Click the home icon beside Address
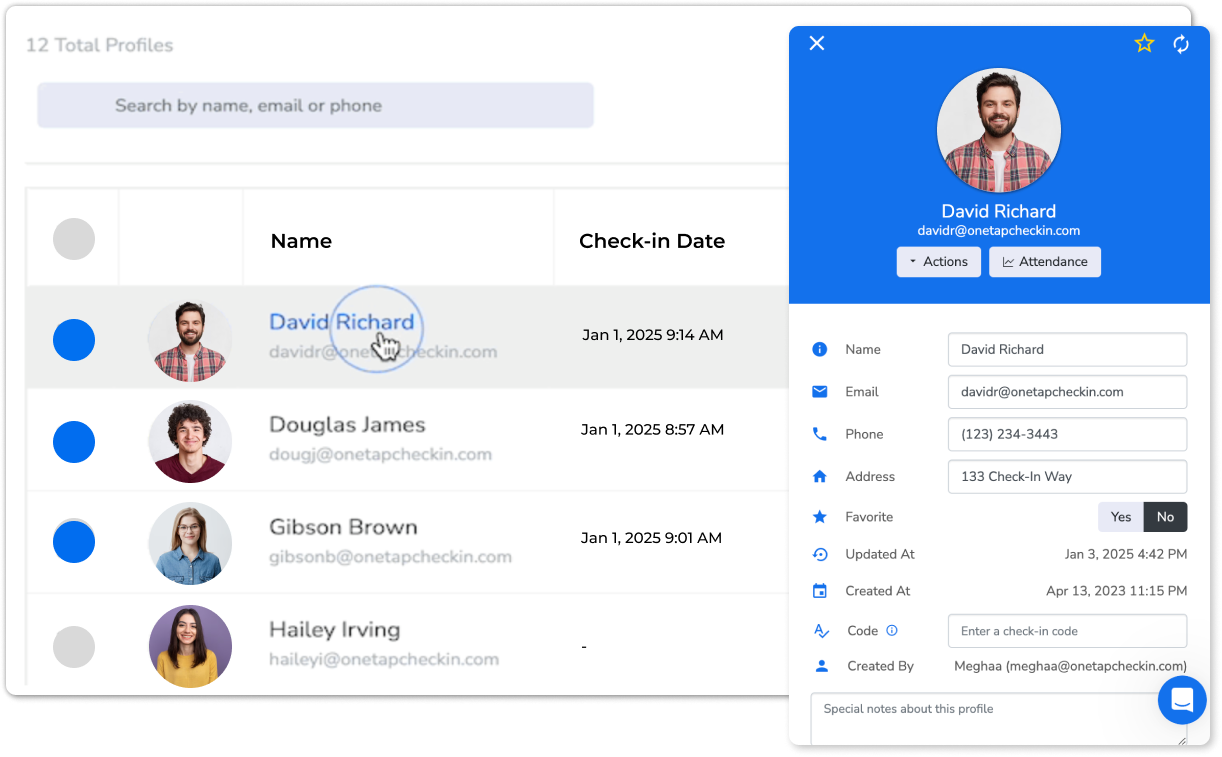Image resolution: width=1222 pixels, height=757 pixels. click(820, 477)
